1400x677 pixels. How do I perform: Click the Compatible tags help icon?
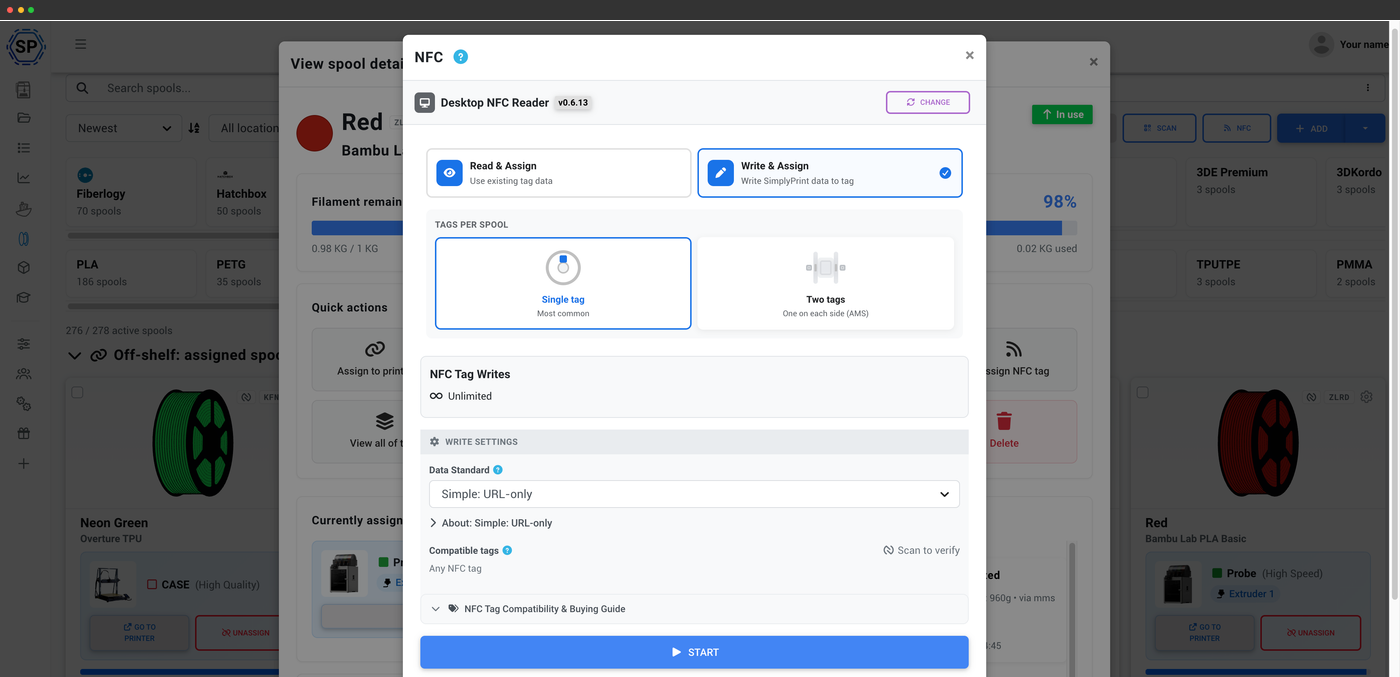coord(507,550)
